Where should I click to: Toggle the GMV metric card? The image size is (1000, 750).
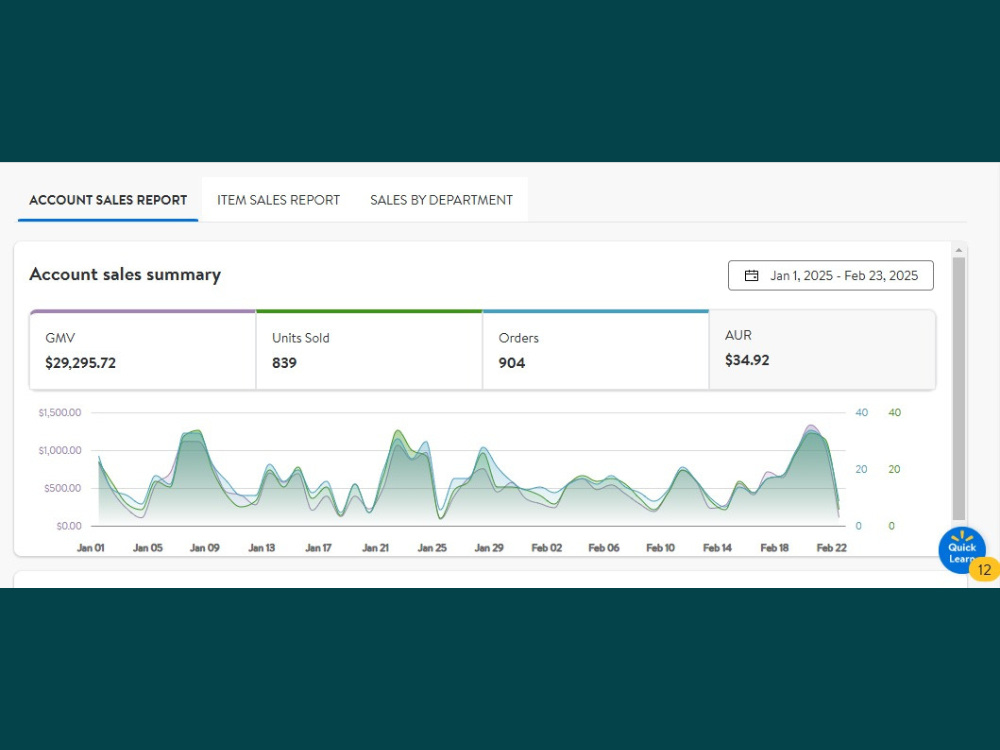pos(143,350)
